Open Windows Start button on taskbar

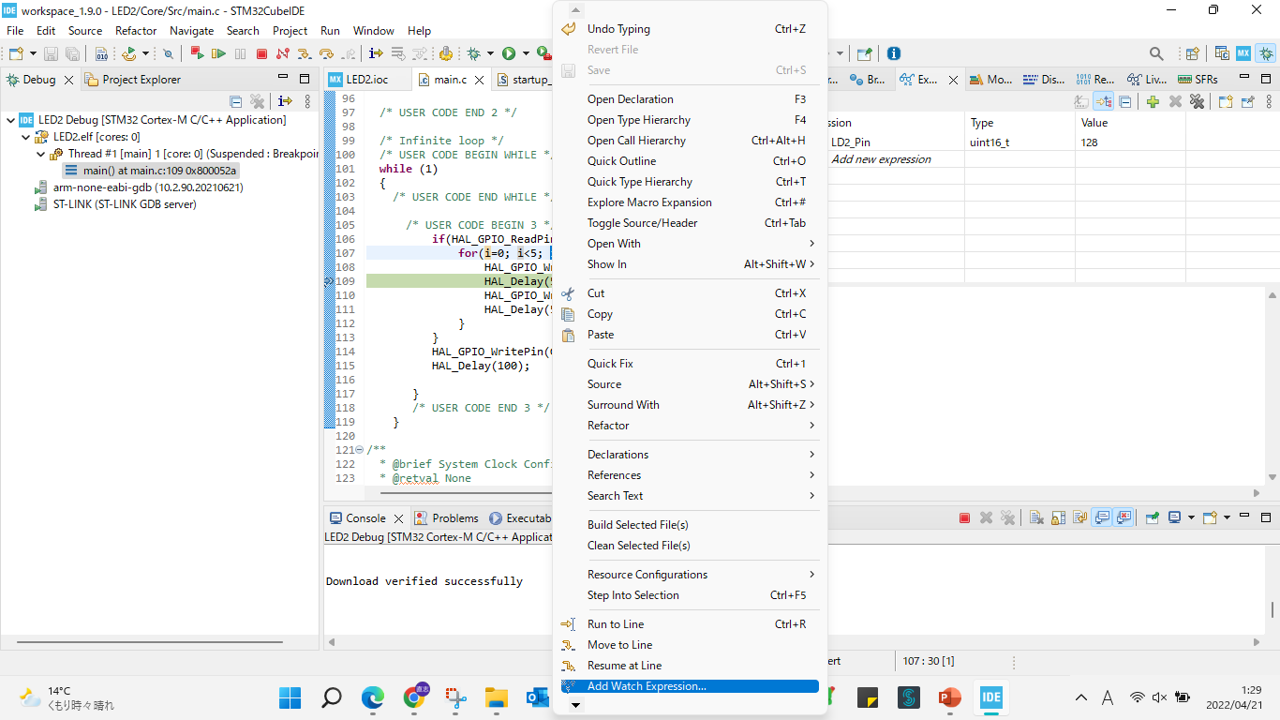290,698
